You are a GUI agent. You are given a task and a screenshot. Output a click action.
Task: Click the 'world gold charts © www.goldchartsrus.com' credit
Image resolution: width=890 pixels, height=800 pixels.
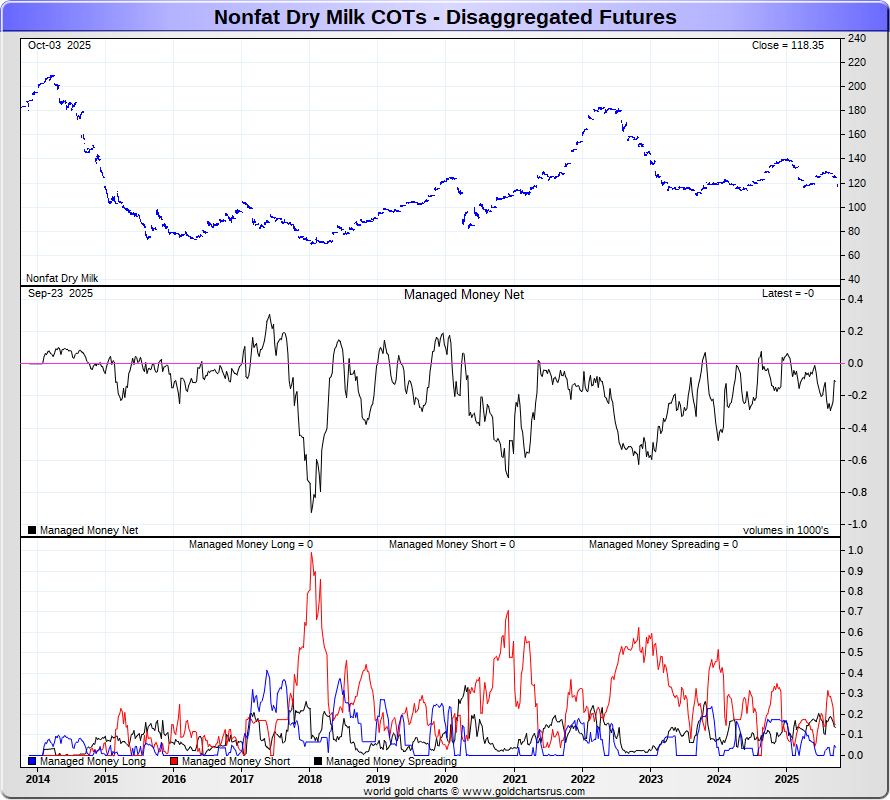click(x=474, y=791)
